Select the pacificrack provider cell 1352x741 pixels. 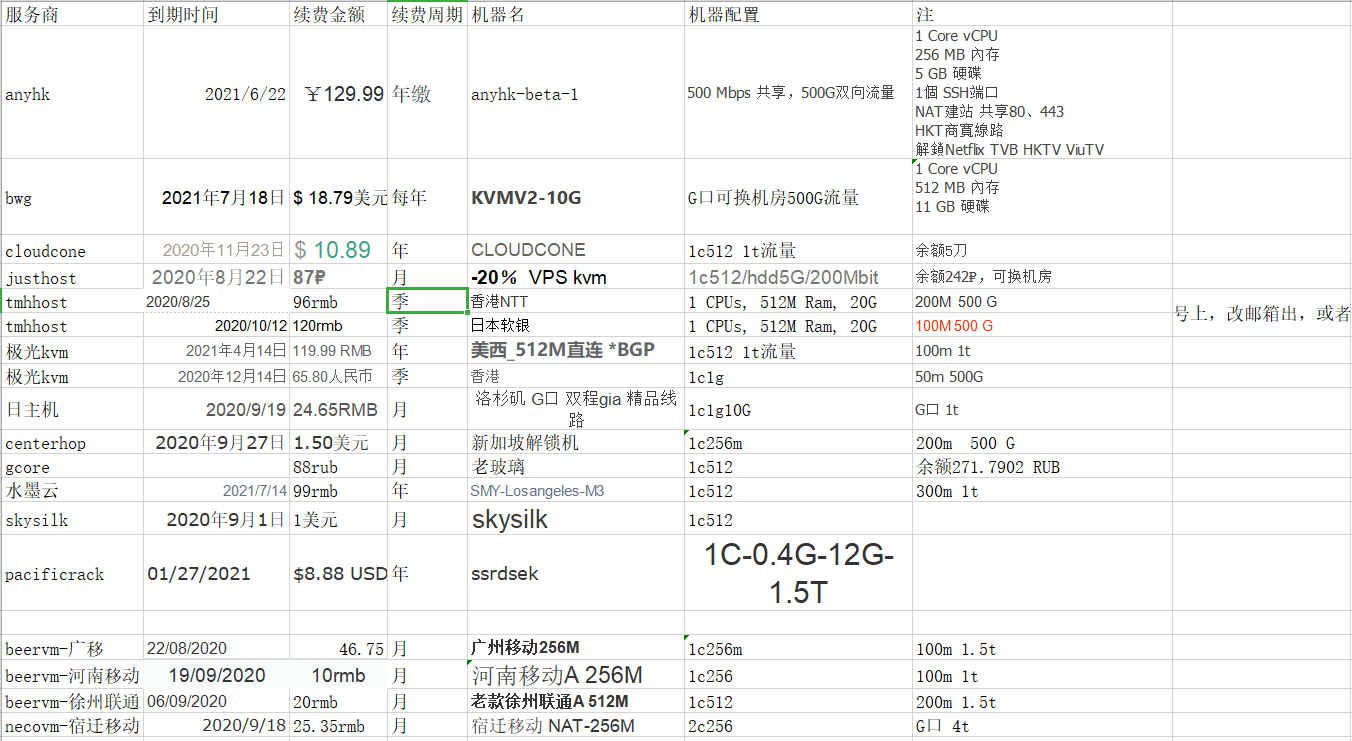pos(72,574)
